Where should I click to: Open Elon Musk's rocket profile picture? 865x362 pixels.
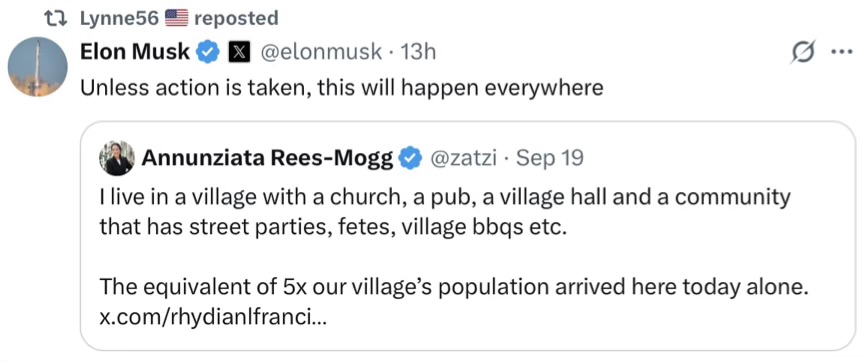point(38,67)
